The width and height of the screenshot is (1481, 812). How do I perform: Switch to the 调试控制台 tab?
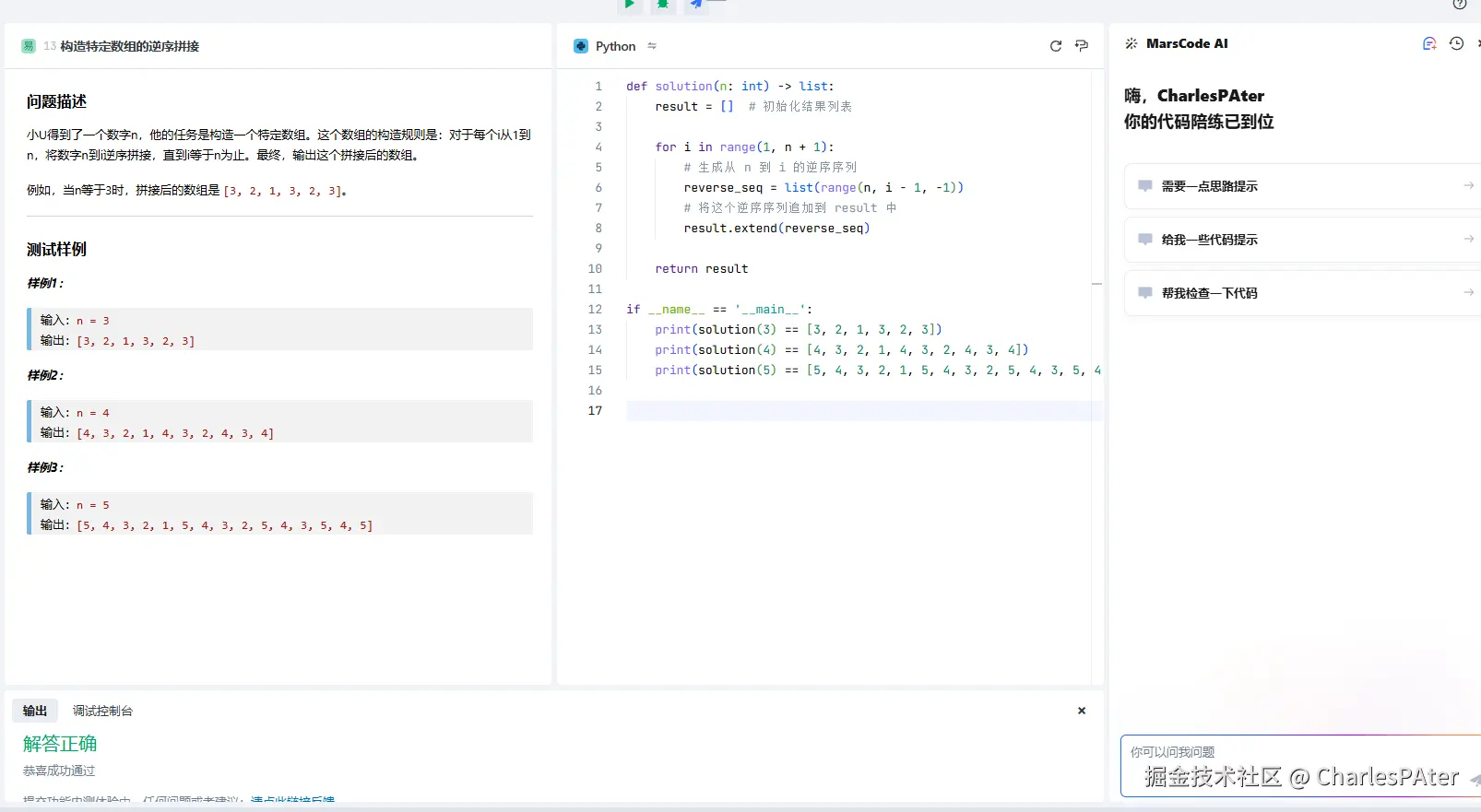pyautogui.click(x=102, y=711)
